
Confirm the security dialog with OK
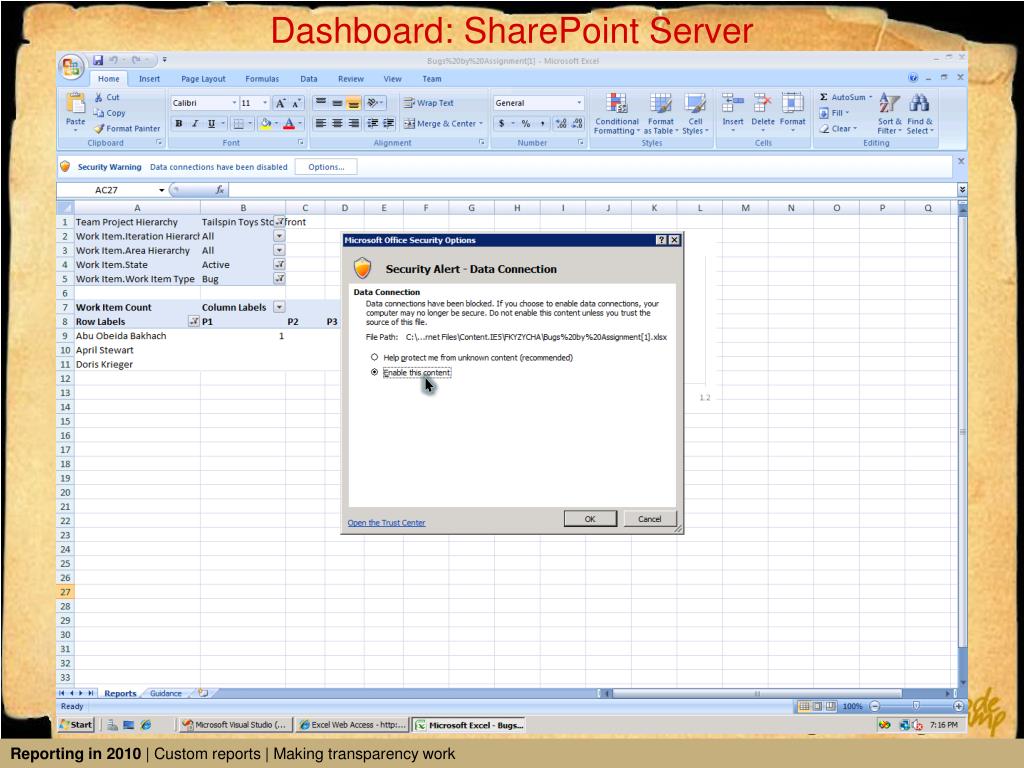point(590,519)
